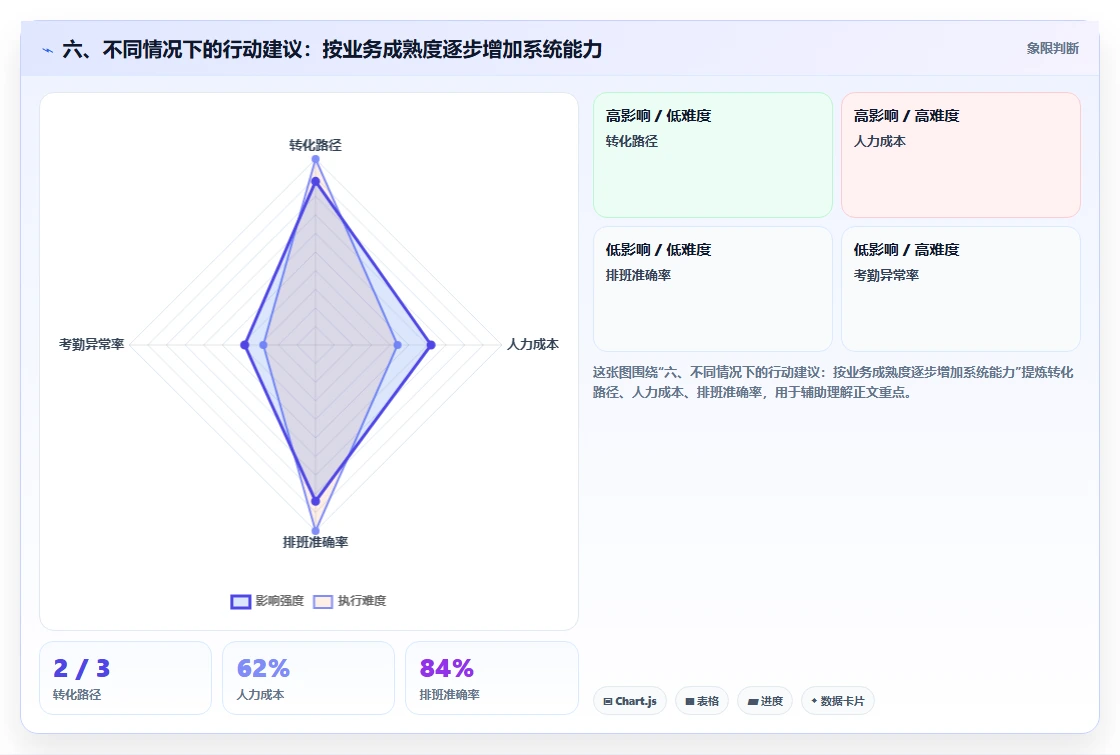Click the 2 / 3 转化路径 stat card
This screenshot has height=755, width=1120.
point(126,678)
